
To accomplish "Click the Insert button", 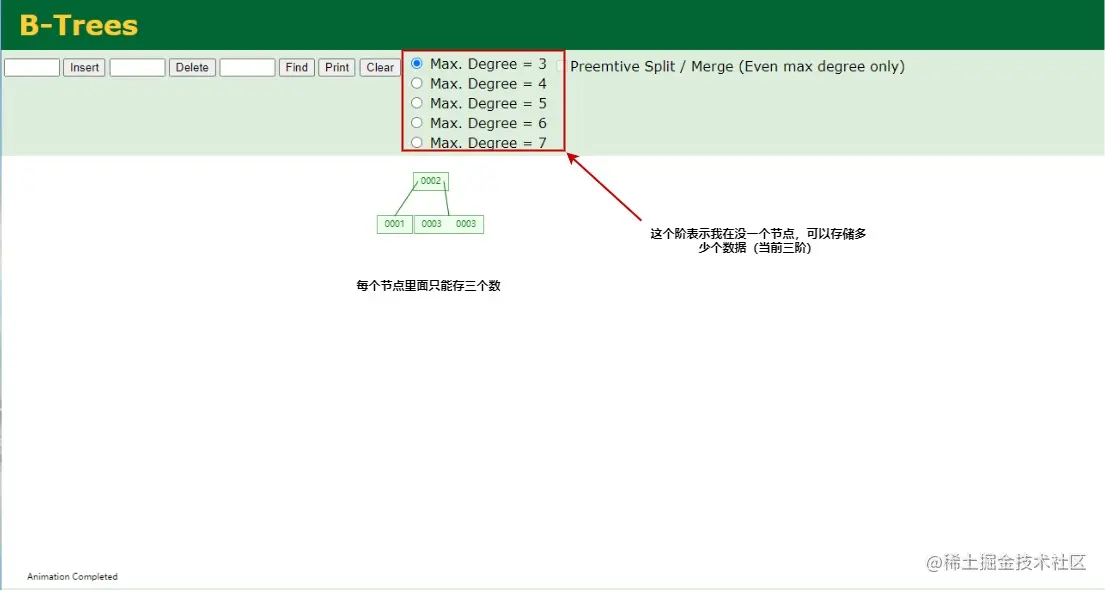I will tap(84, 67).
